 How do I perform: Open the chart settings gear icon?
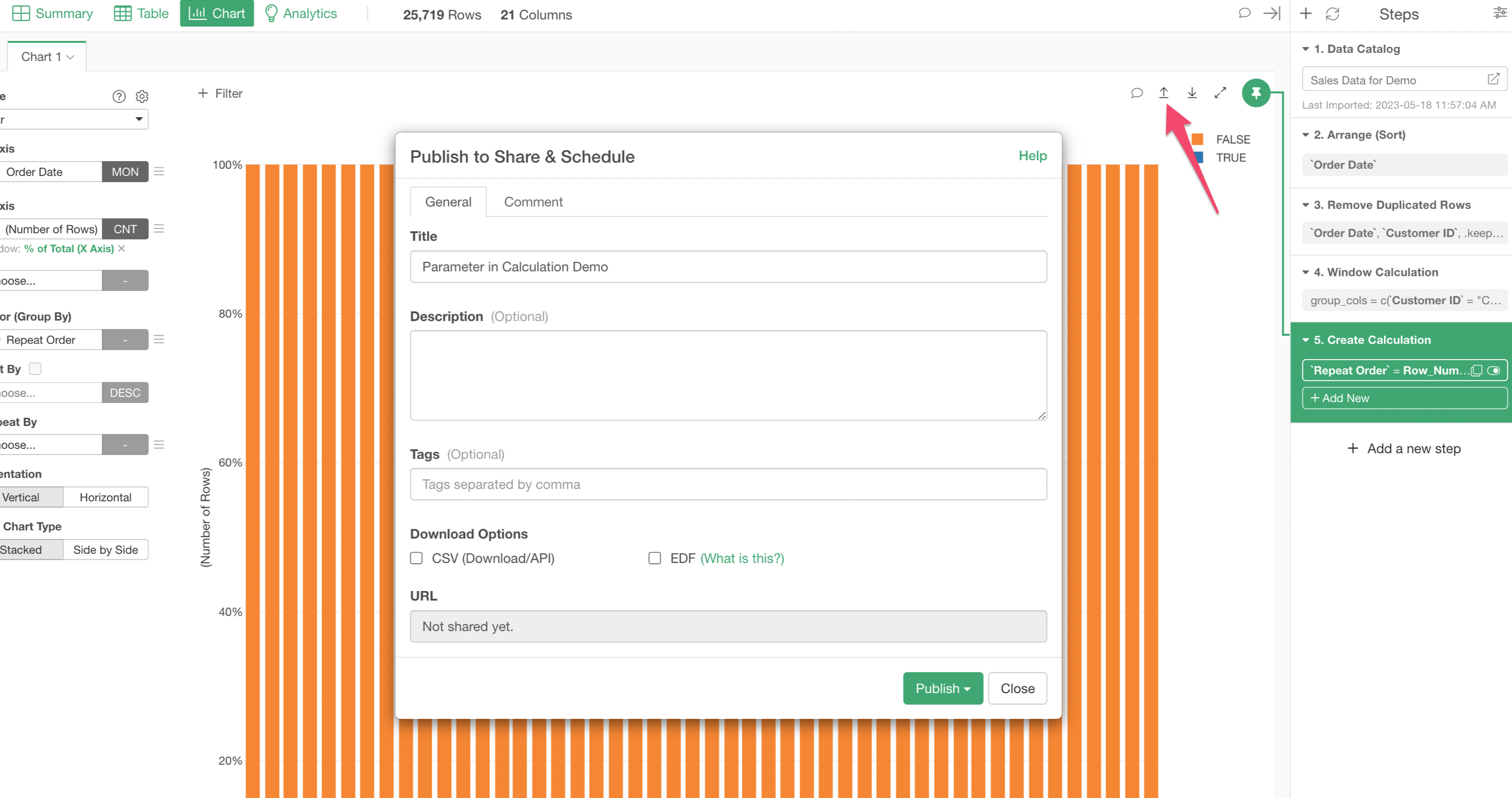[x=142, y=96]
